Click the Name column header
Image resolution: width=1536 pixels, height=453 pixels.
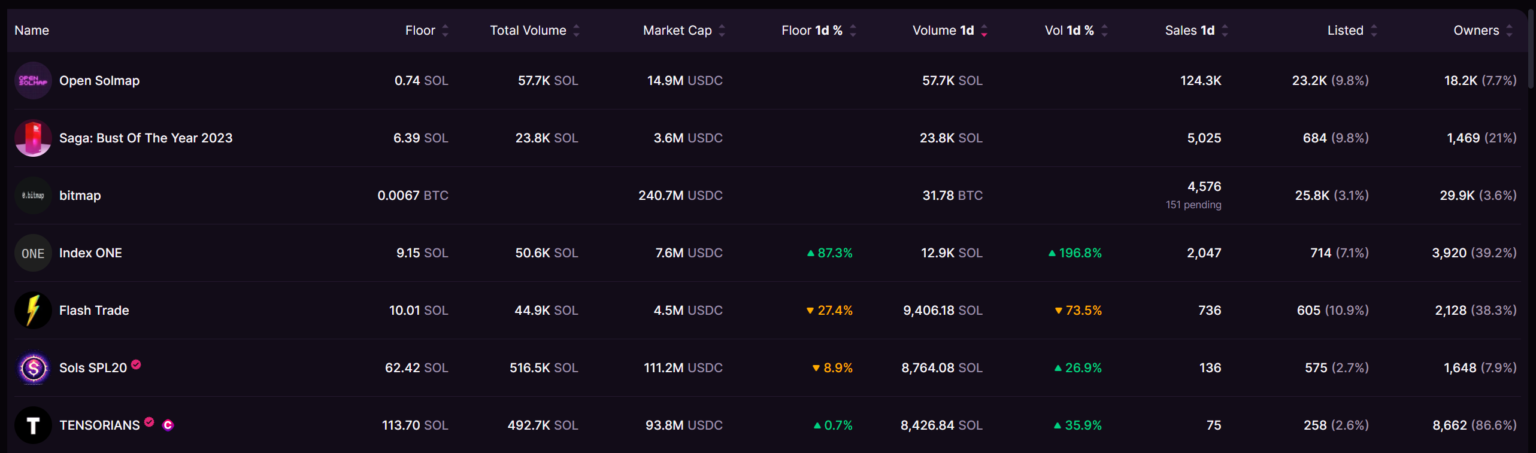click(x=32, y=30)
